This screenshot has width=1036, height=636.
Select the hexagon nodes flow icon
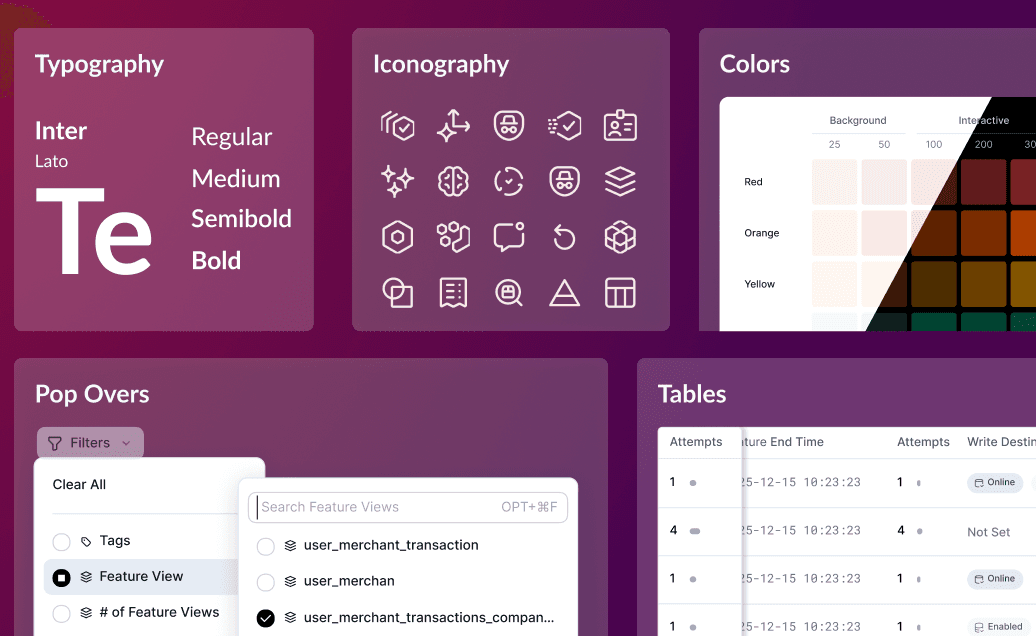(453, 236)
